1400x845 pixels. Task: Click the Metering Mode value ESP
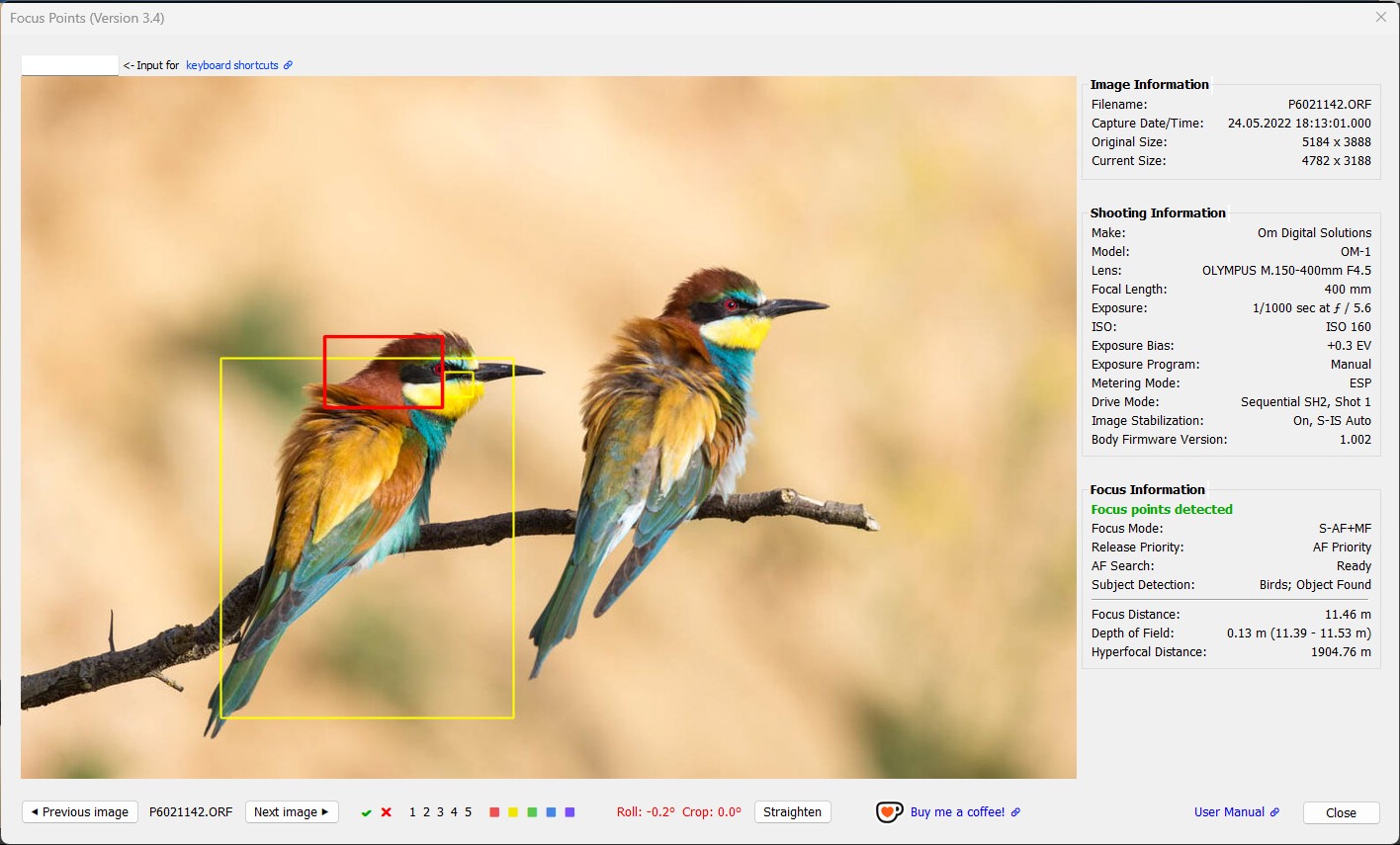(x=1360, y=383)
